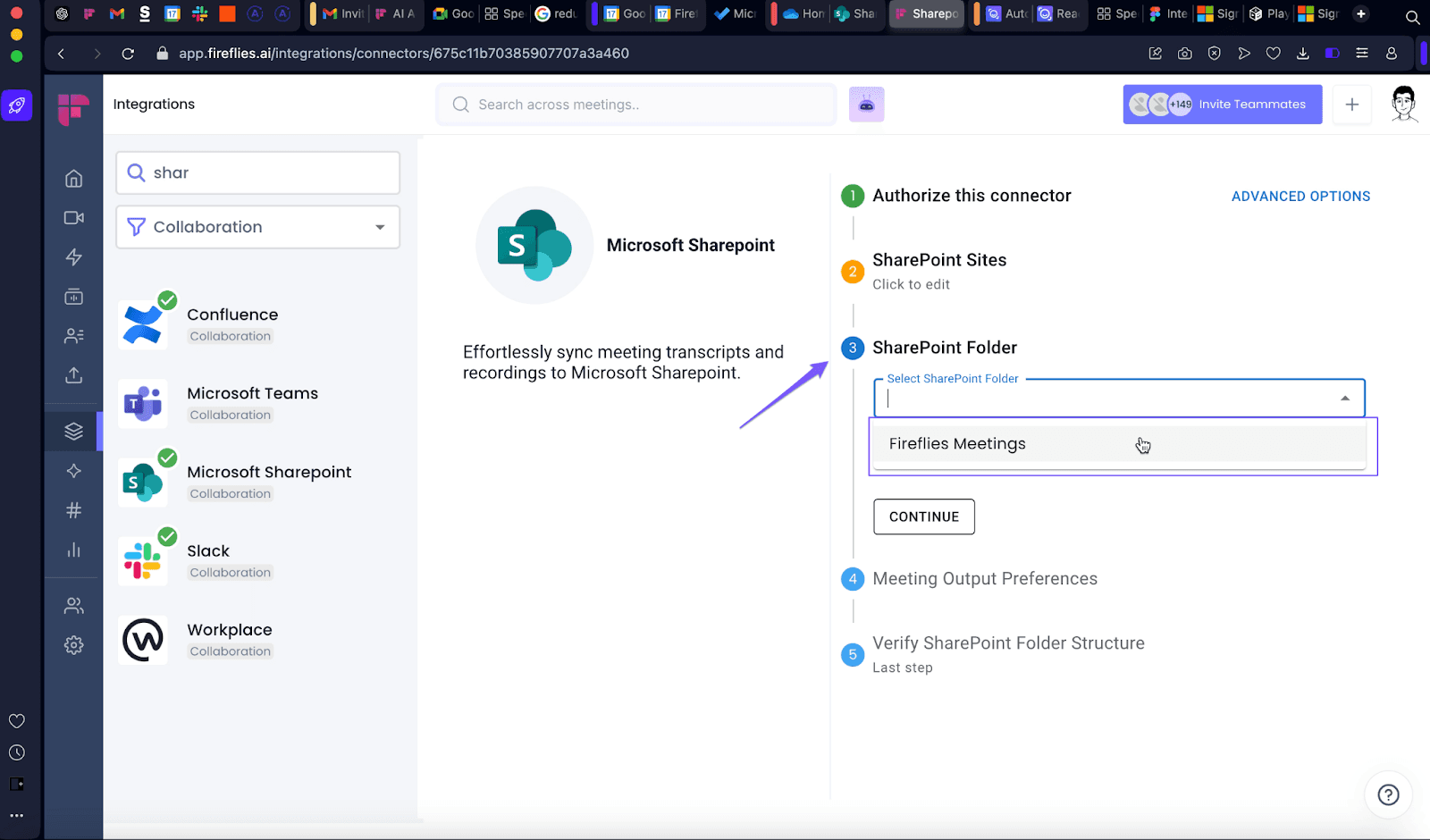Click the Fireflies logo

tap(73, 110)
